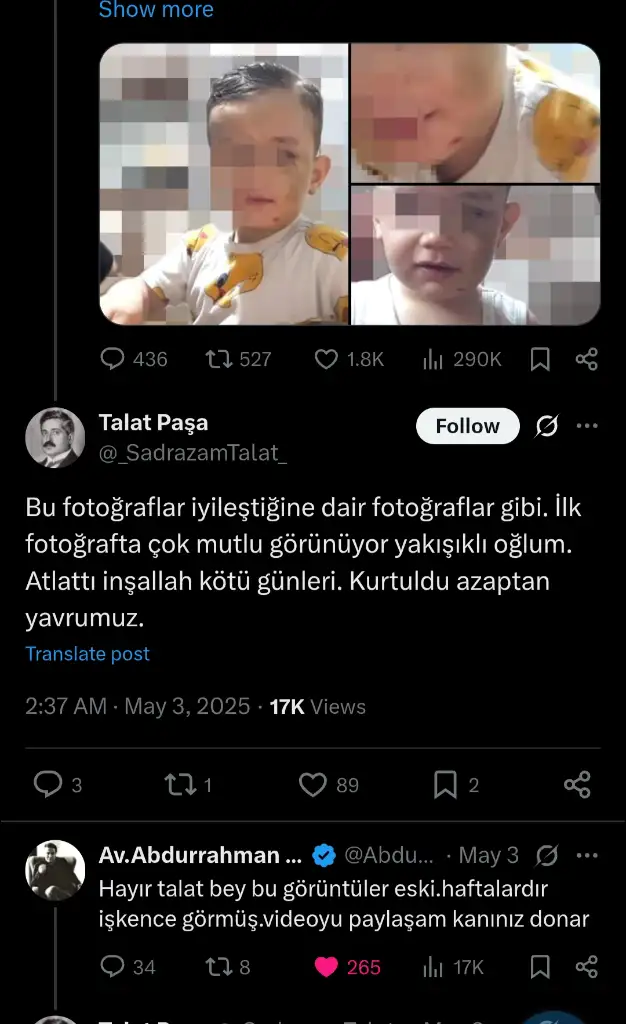626x1024 pixels.
Task: Open the left photo in the image grid
Action: (x=224, y=184)
